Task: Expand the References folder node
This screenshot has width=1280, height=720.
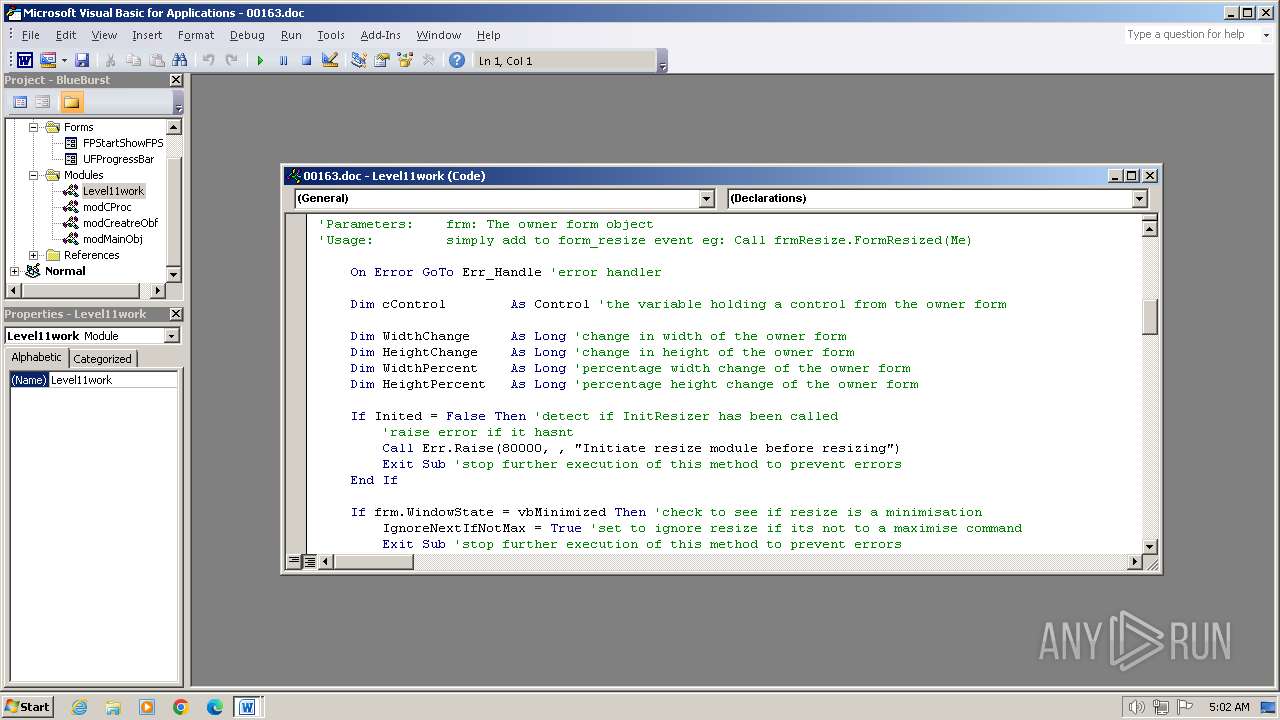Action: 33,255
